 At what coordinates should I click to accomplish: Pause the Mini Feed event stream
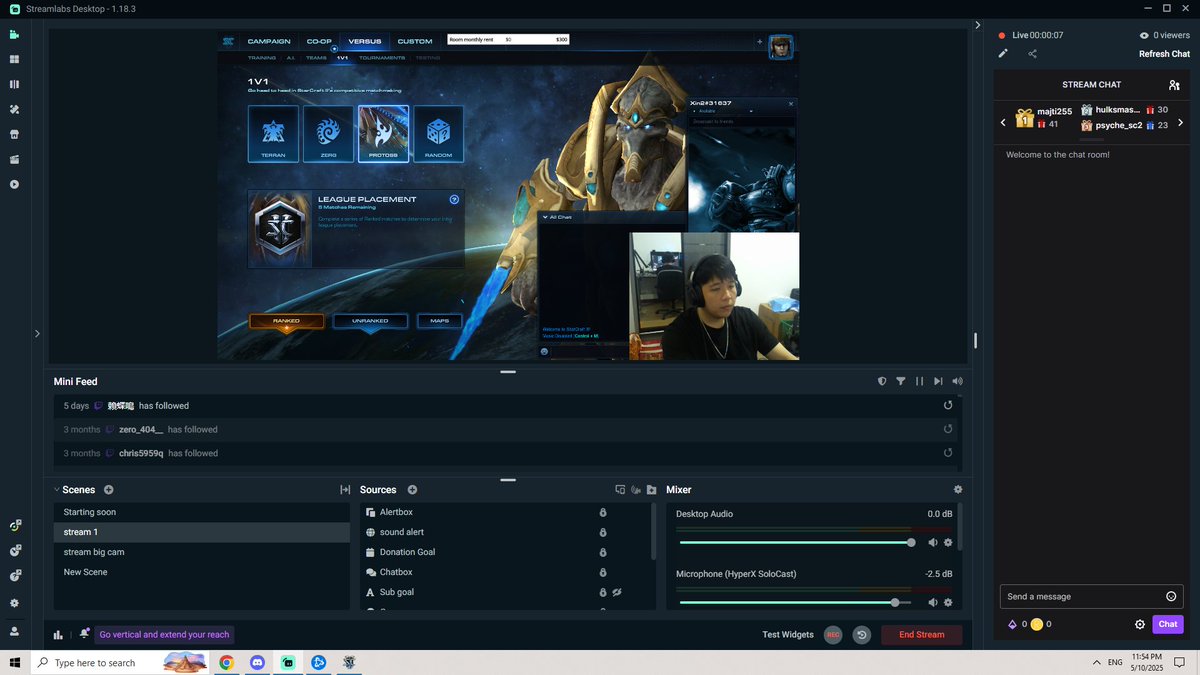click(x=919, y=380)
